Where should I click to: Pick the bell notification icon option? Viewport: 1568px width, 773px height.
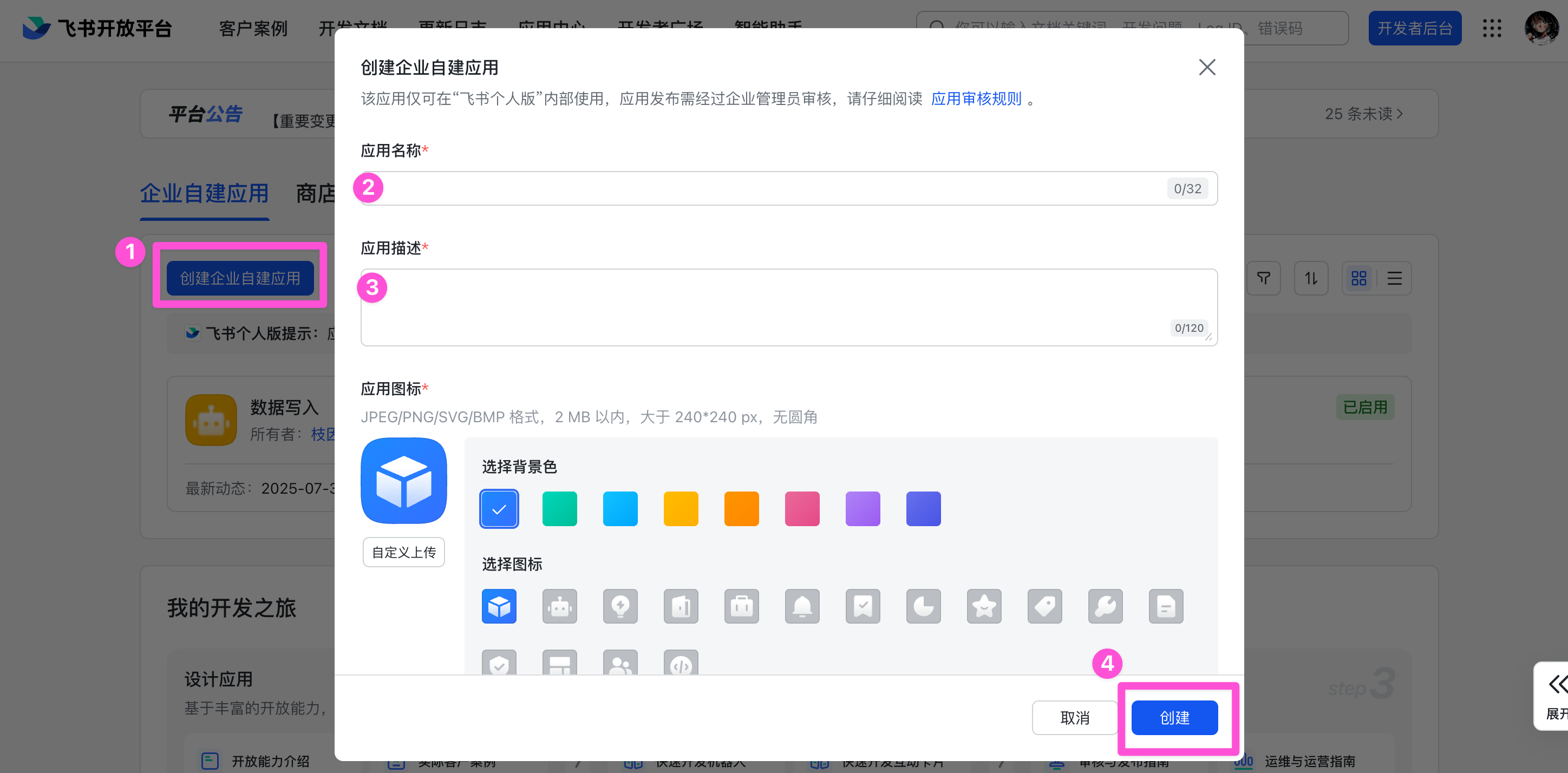pos(802,606)
